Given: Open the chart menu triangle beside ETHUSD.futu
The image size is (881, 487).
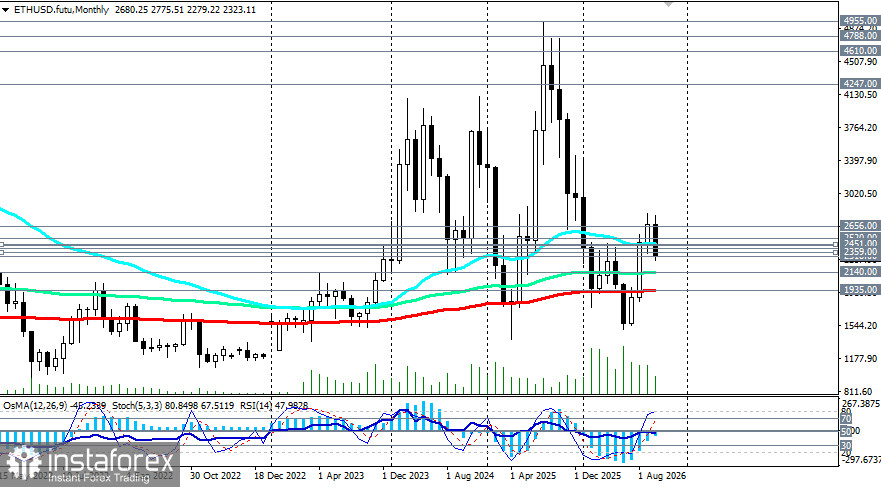Looking at the screenshot, I should (x=6, y=10).
